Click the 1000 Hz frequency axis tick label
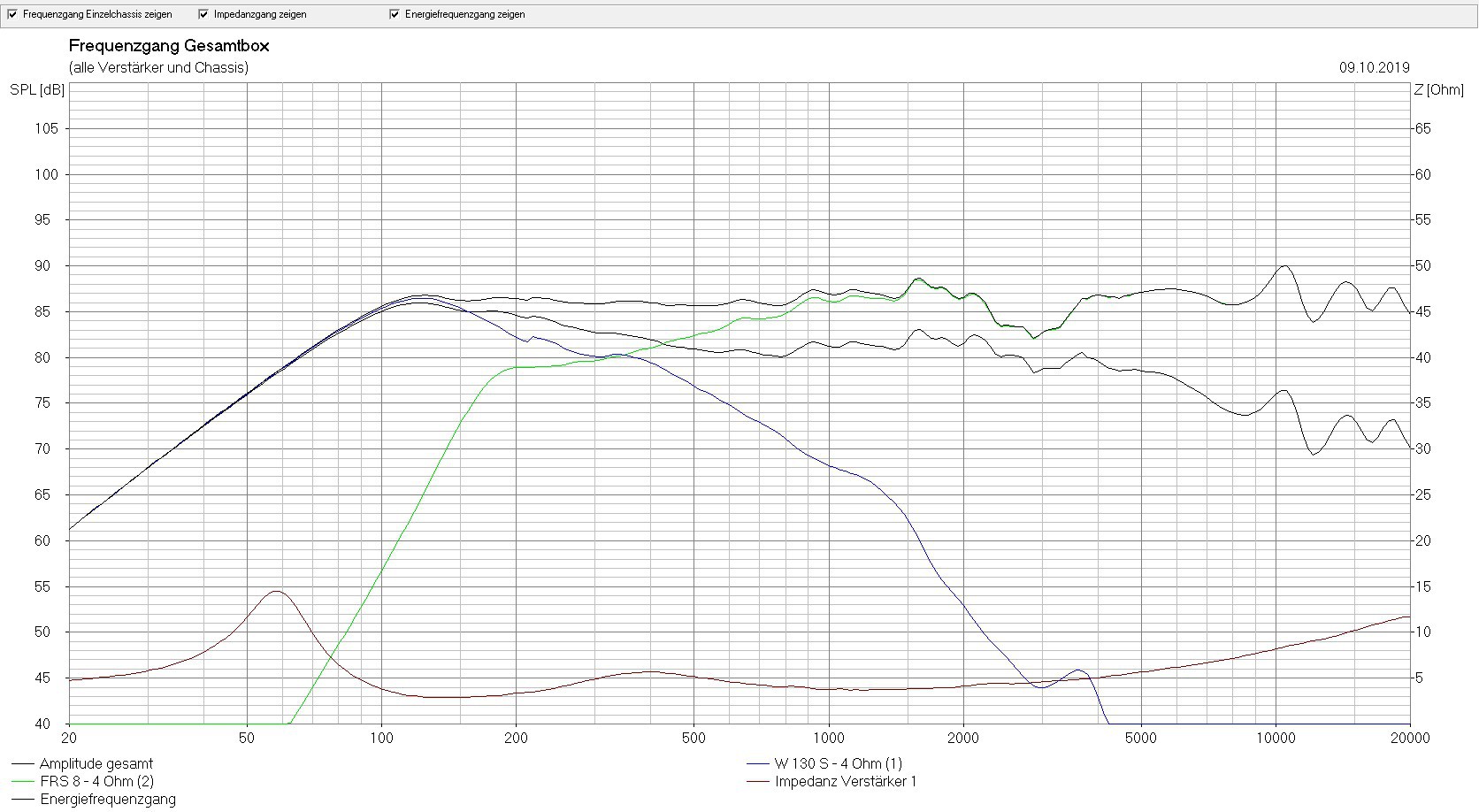This screenshot has height=812, width=1479. coord(829,739)
